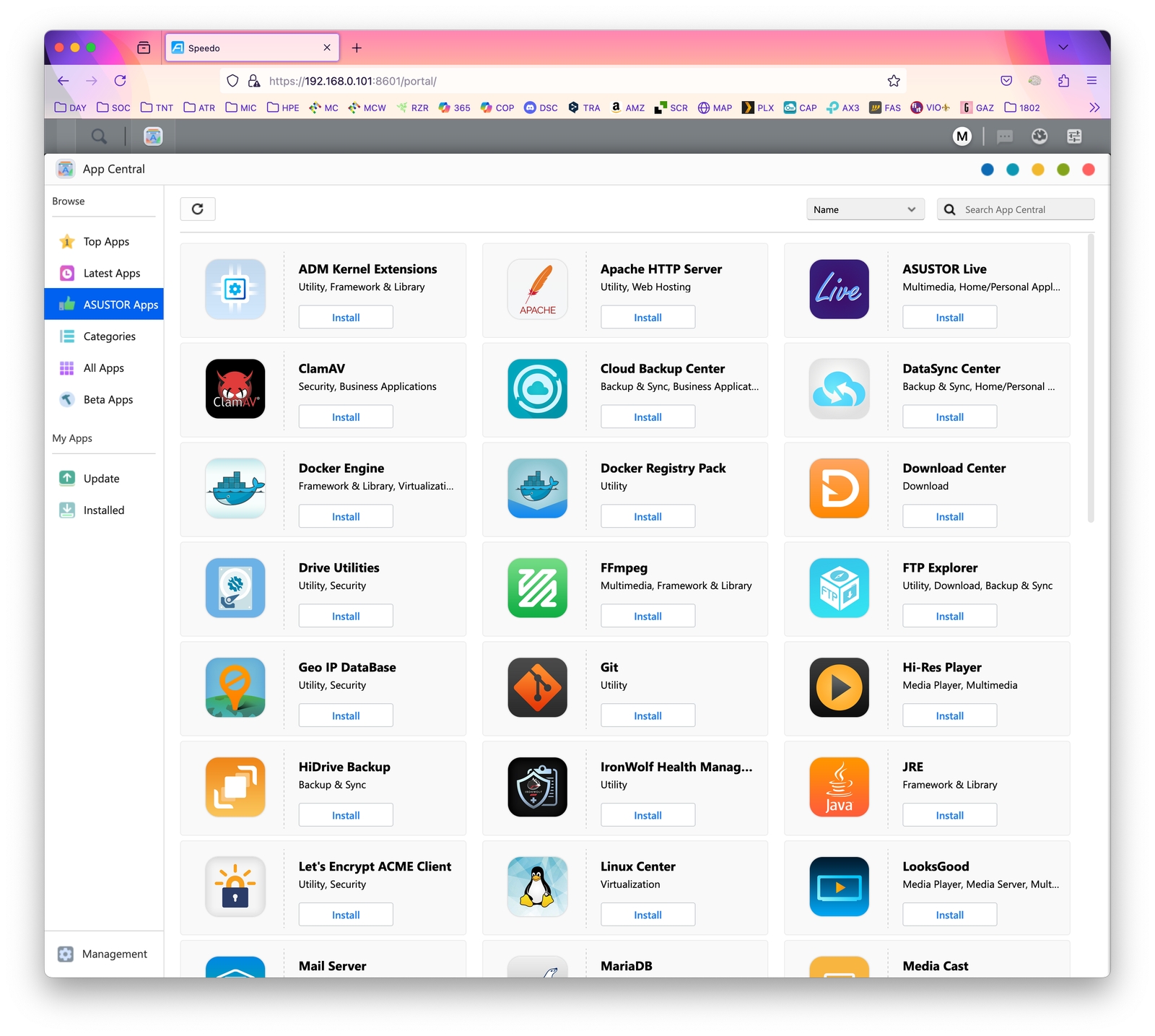Open the browser tab list chevron
The width and height of the screenshot is (1155, 1036).
pos(1063,48)
